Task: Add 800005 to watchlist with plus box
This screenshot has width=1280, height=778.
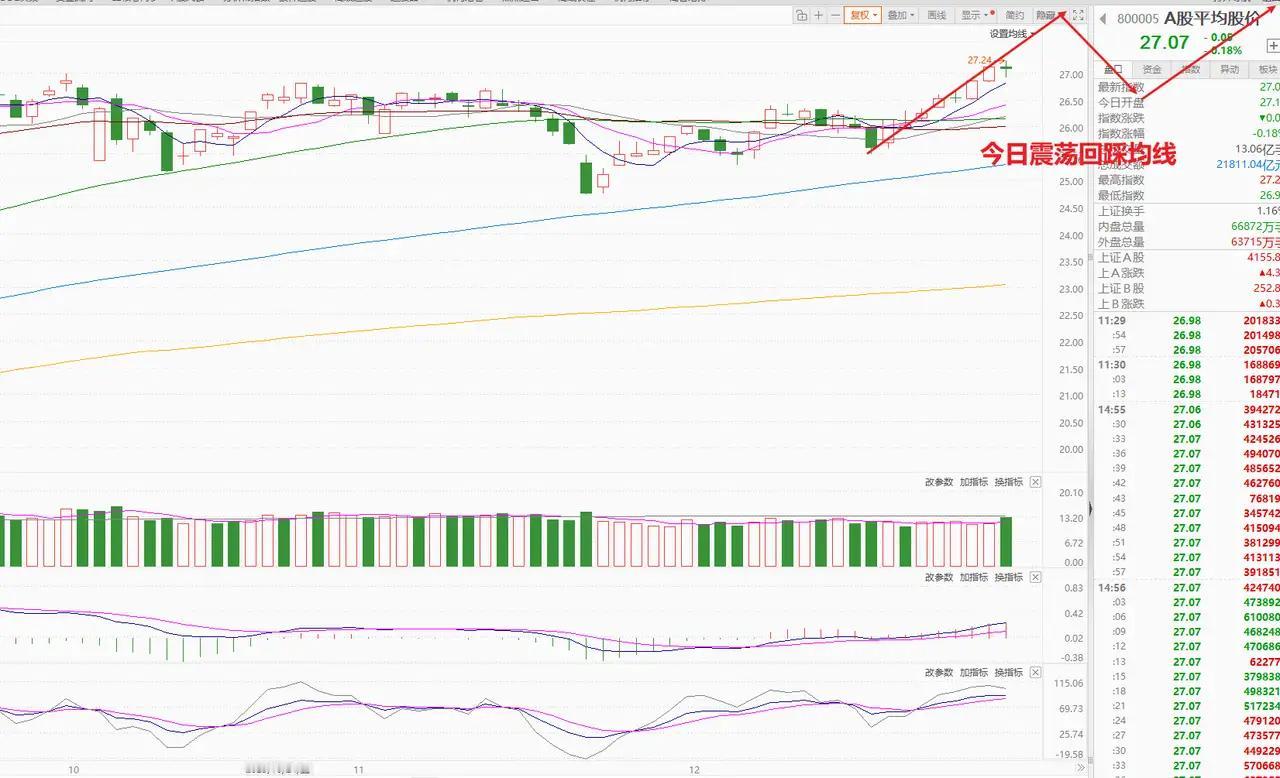Action: tap(1273, 46)
